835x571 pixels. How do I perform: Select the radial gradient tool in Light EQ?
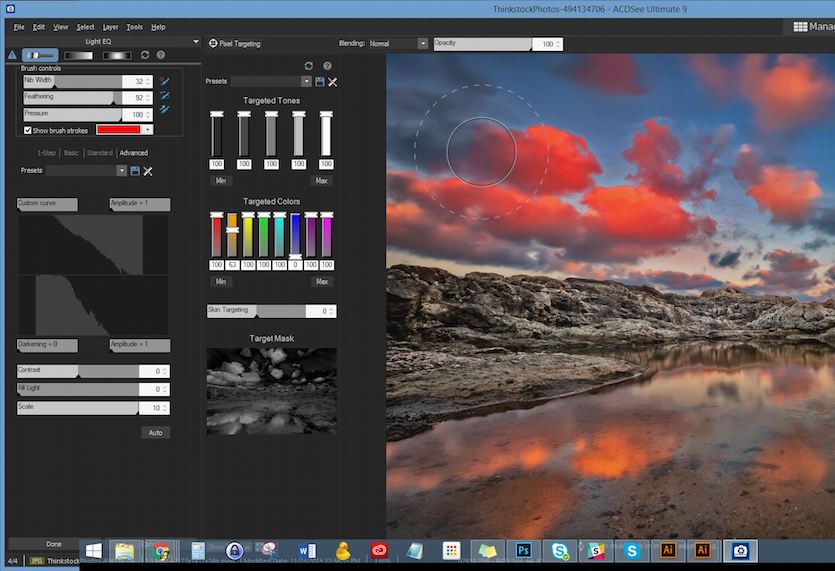pos(117,55)
